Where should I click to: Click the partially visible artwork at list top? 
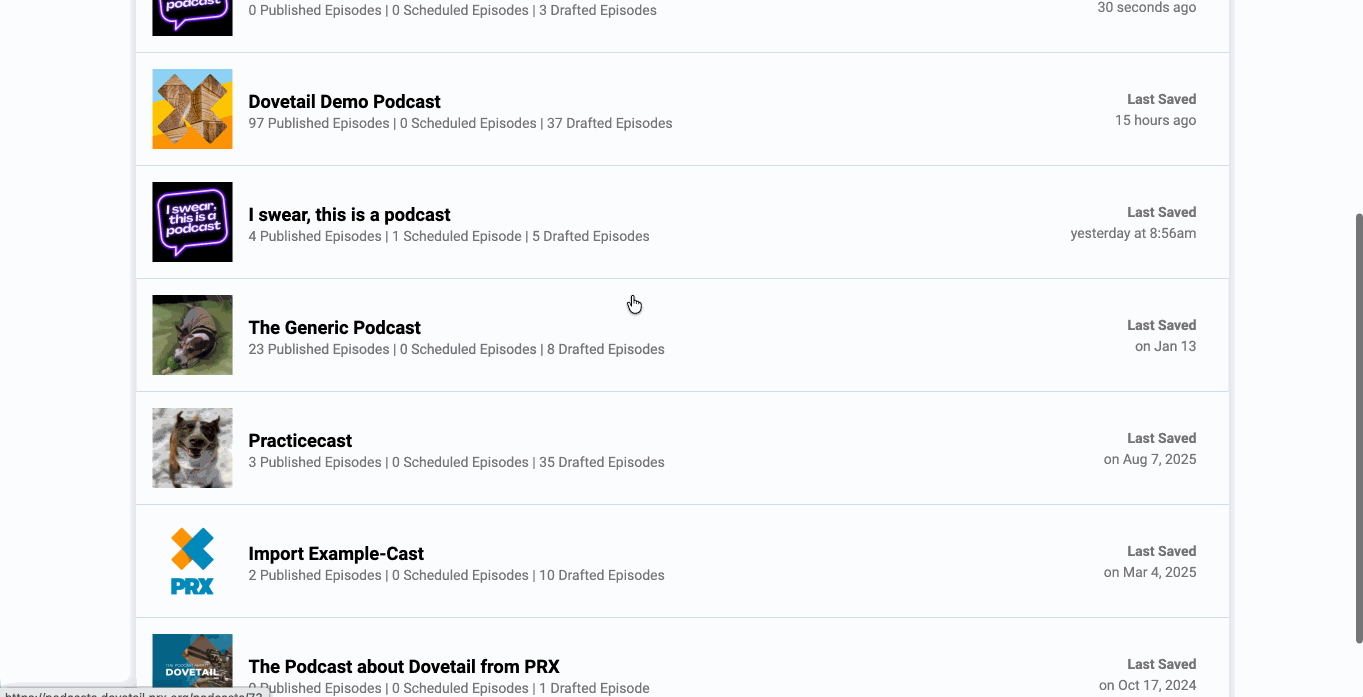(192, 18)
